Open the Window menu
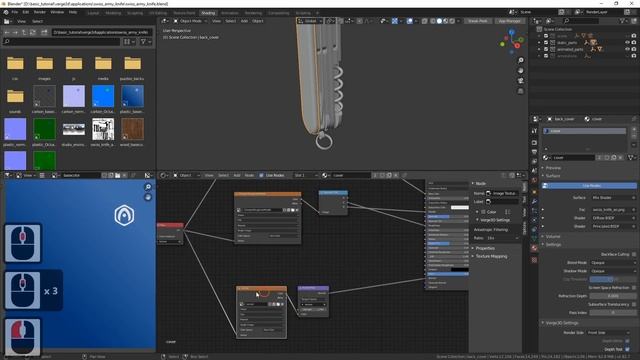This screenshot has height=360, width=640. 57,12
